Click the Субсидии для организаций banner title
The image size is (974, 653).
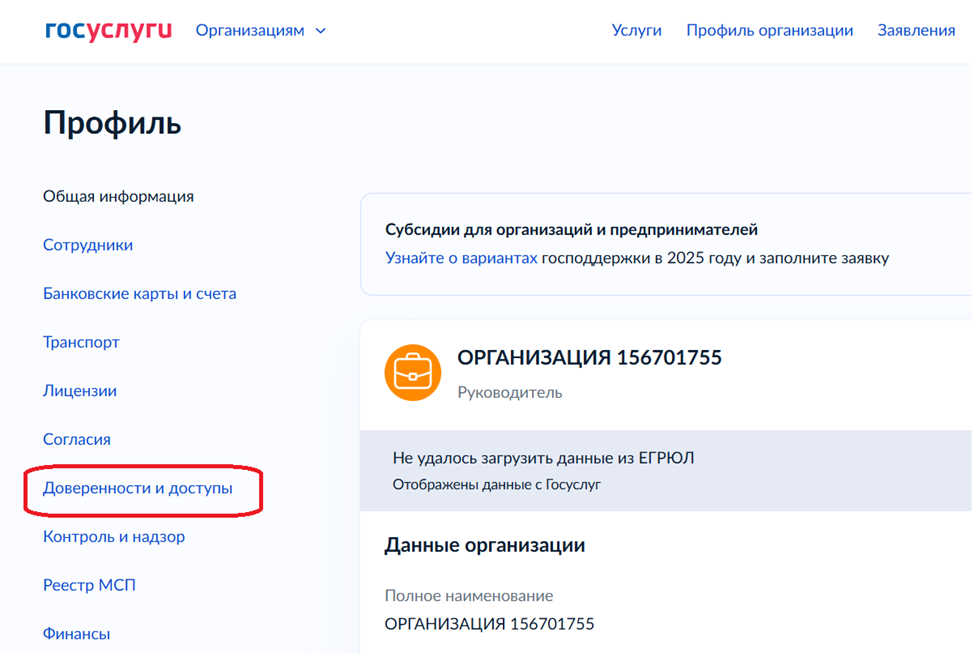click(x=571, y=230)
